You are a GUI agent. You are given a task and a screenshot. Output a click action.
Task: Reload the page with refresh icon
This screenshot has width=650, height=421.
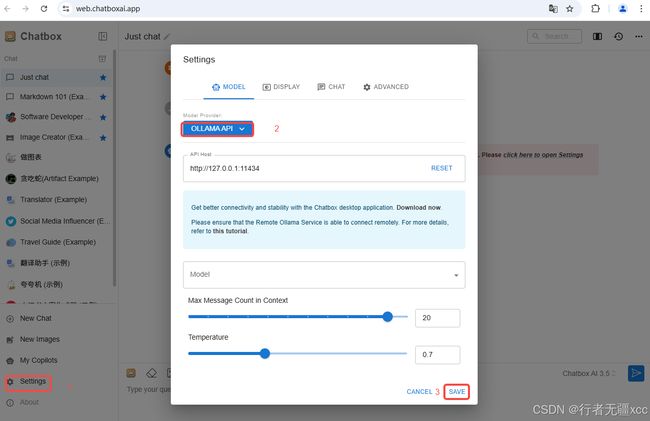44,8
